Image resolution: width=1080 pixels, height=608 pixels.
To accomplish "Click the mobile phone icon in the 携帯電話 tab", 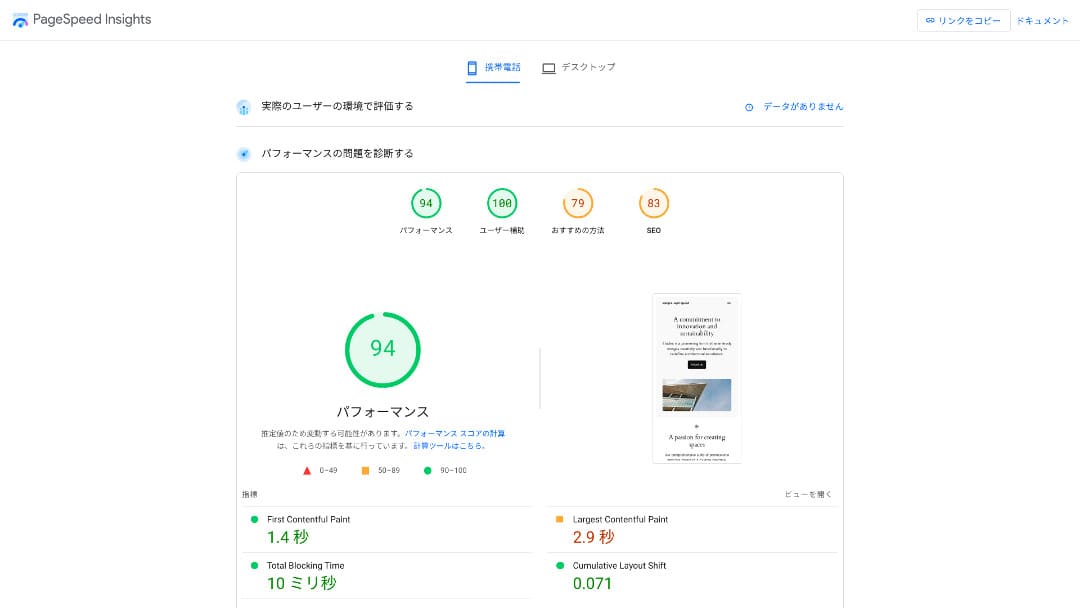I will 472,68.
